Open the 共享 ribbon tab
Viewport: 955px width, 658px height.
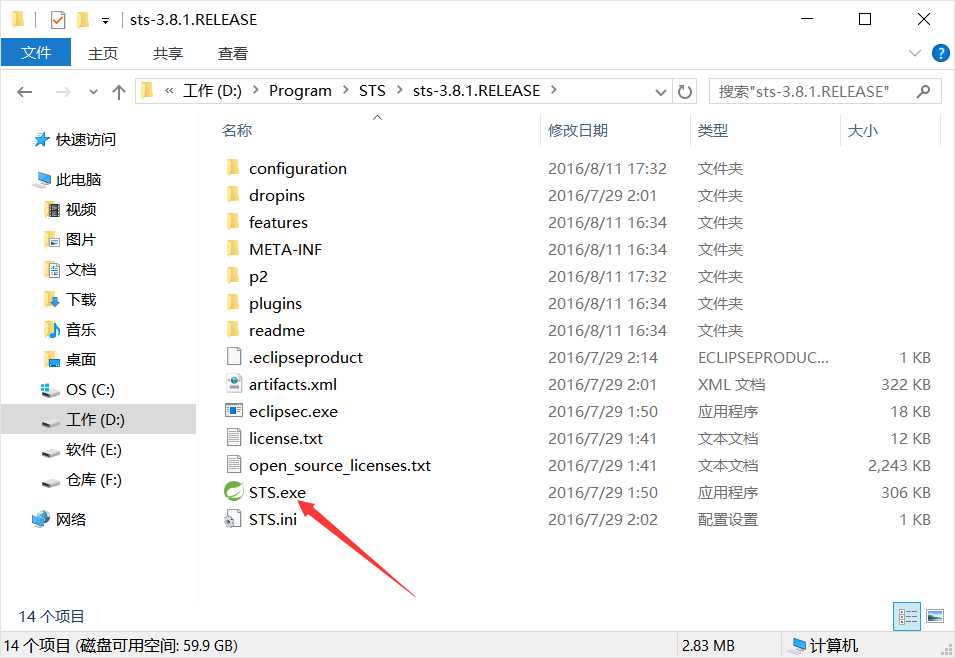168,54
